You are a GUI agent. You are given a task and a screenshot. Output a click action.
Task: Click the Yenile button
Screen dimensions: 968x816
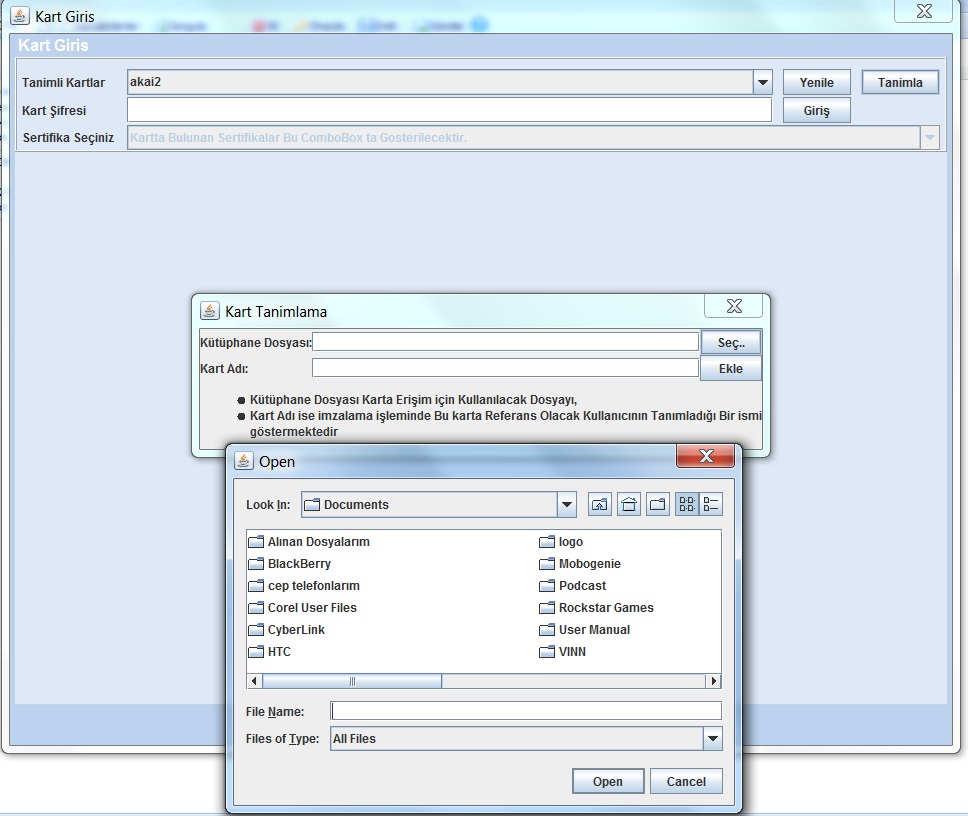pyautogui.click(x=816, y=83)
